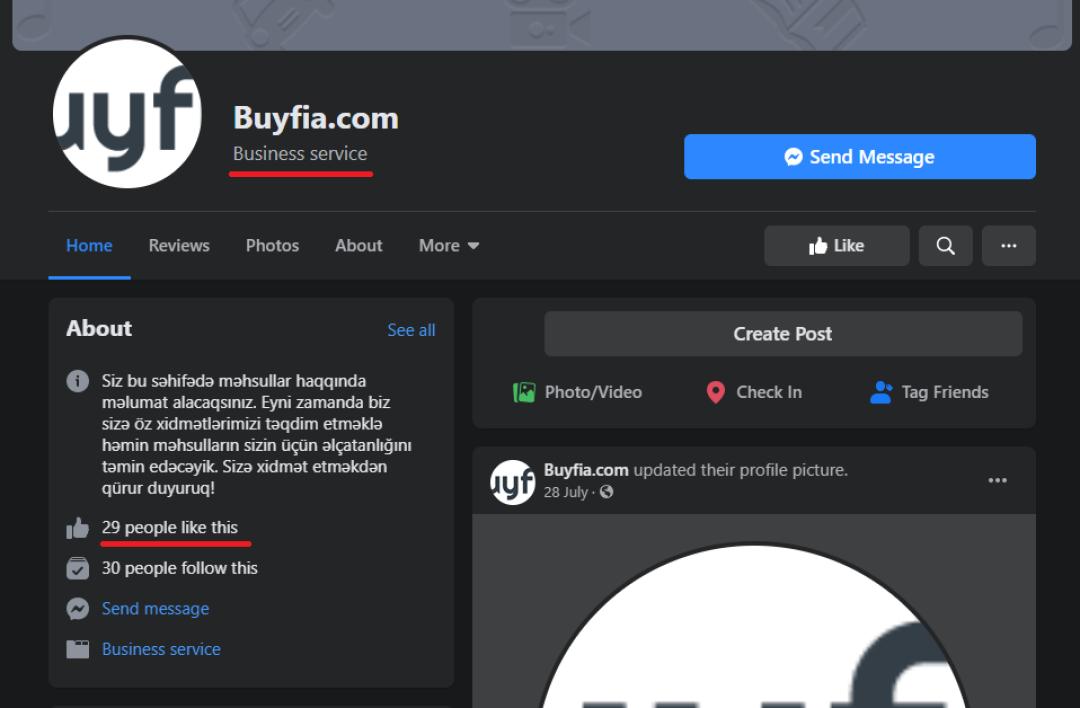
Task: Open the Reviews tab
Action: pyautogui.click(x=179, y=246)
